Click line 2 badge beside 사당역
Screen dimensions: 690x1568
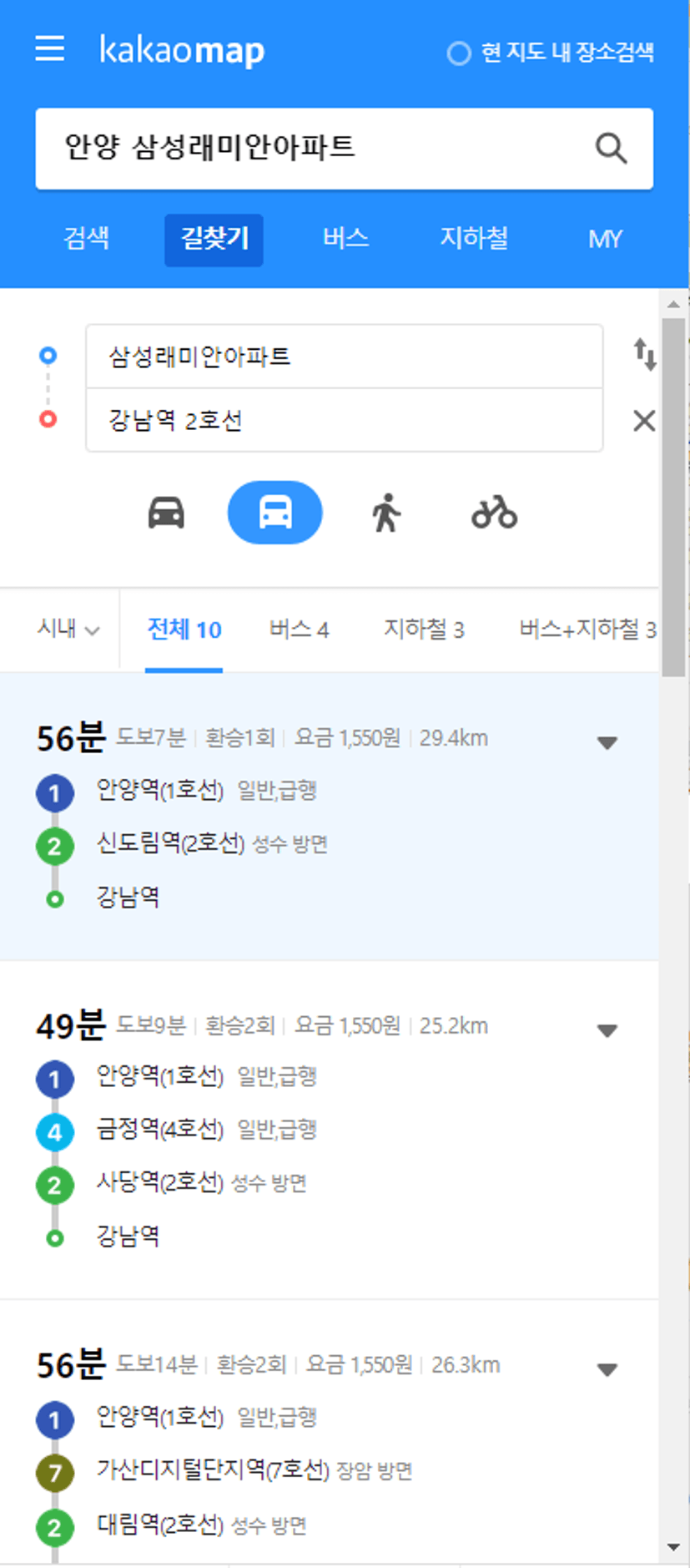point(55,1186)
